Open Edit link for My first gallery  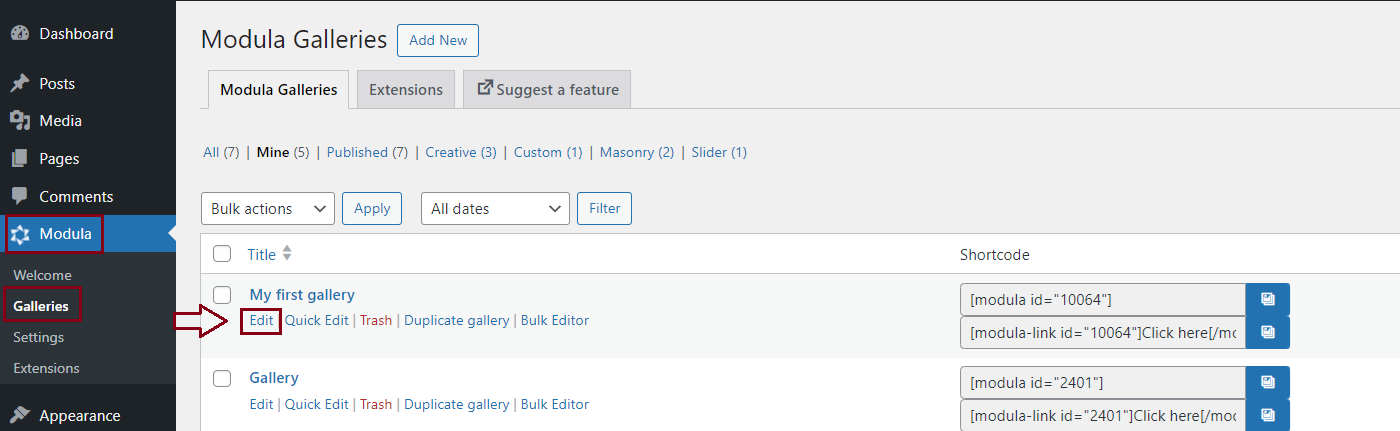(261, 321)
